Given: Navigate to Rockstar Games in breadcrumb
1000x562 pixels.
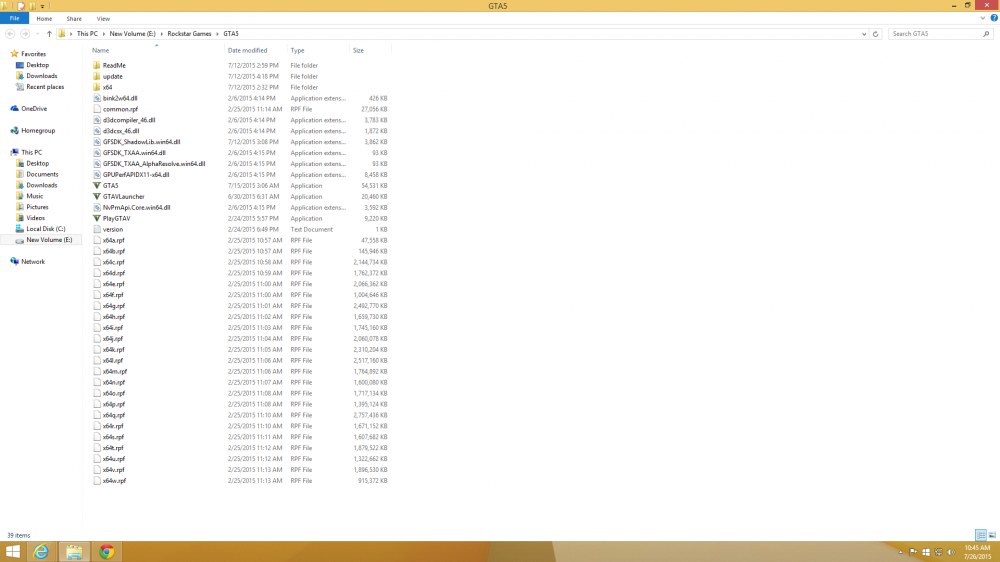Looking at the screenshot, I should coord(189,34).
